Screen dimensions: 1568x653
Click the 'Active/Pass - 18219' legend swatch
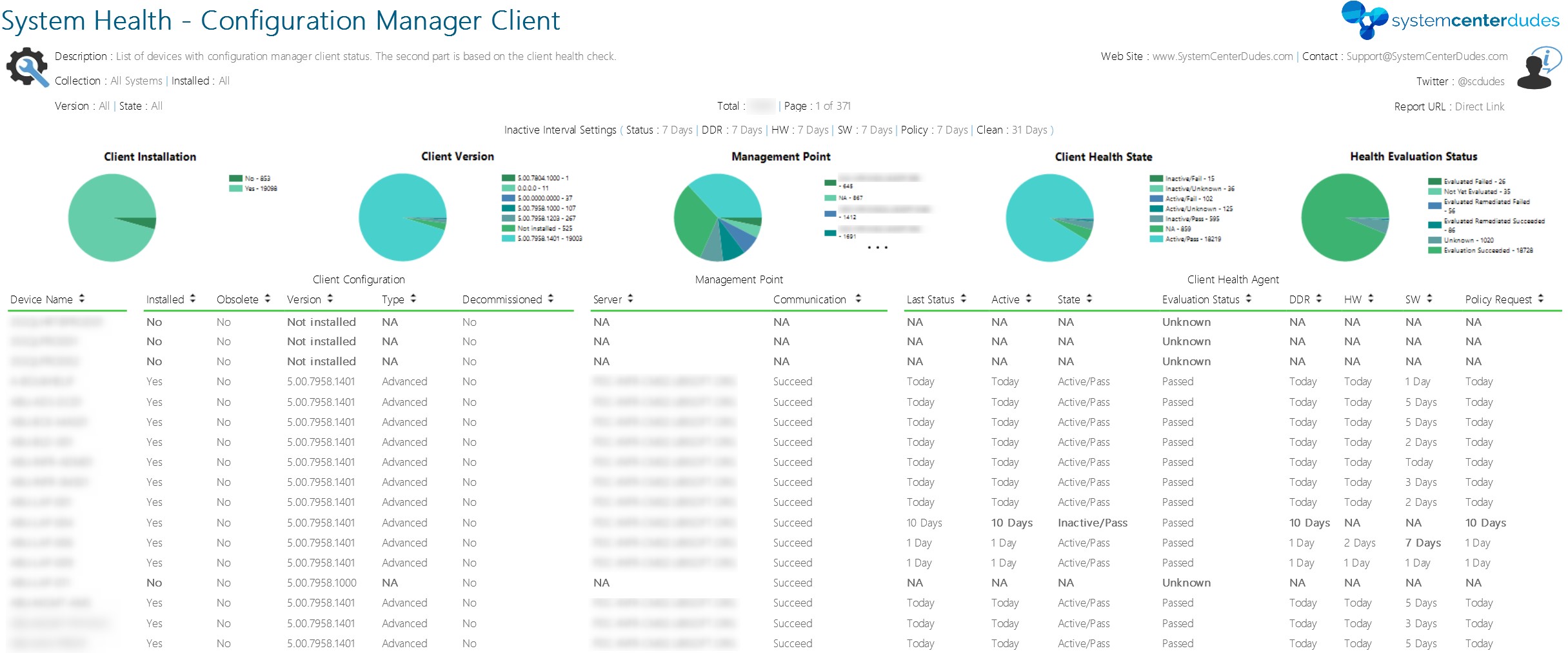(1156, 239)
